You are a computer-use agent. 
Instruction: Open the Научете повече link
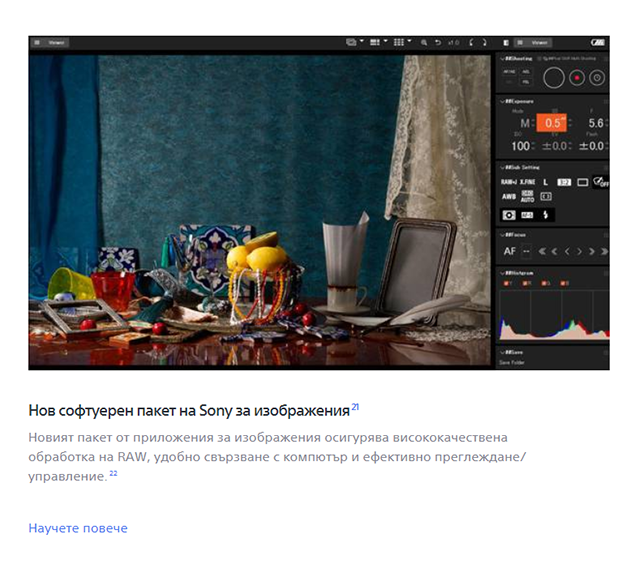tap(78, 528)
